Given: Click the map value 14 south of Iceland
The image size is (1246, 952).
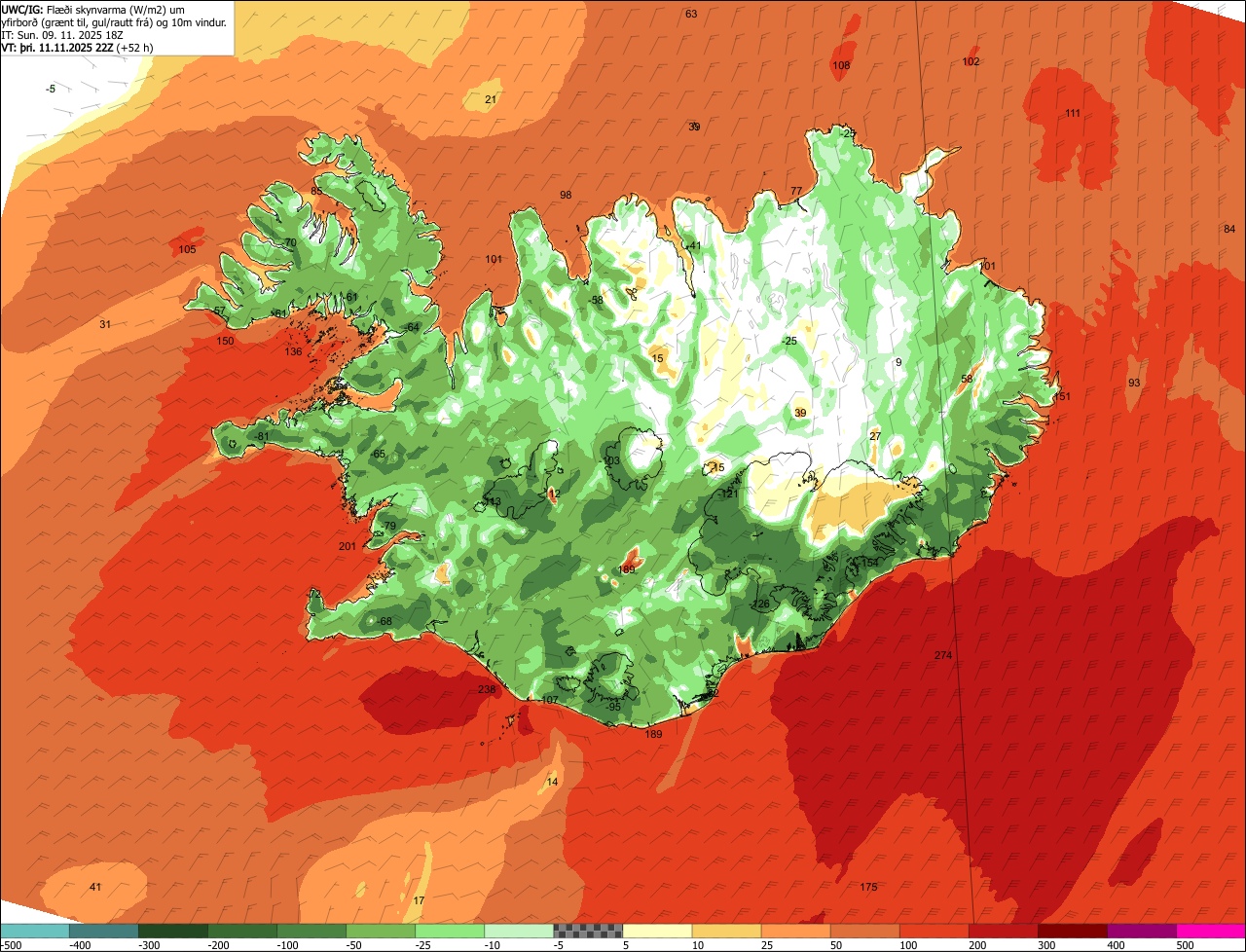Looking at the screenshot, I should coord(552,782).
